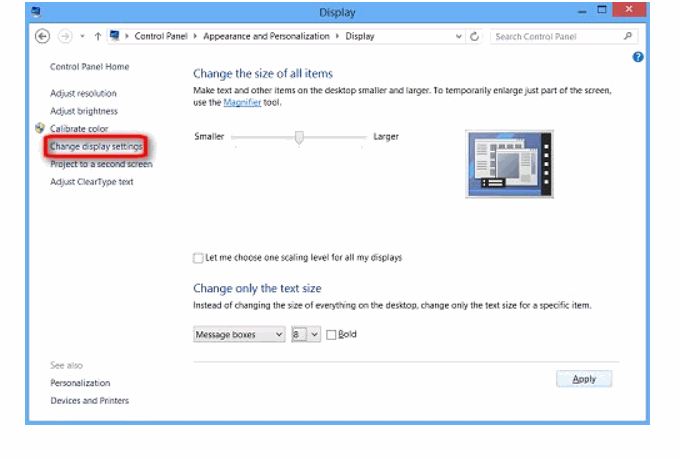Open the Message boxes item dropdown

pos(239,335)
